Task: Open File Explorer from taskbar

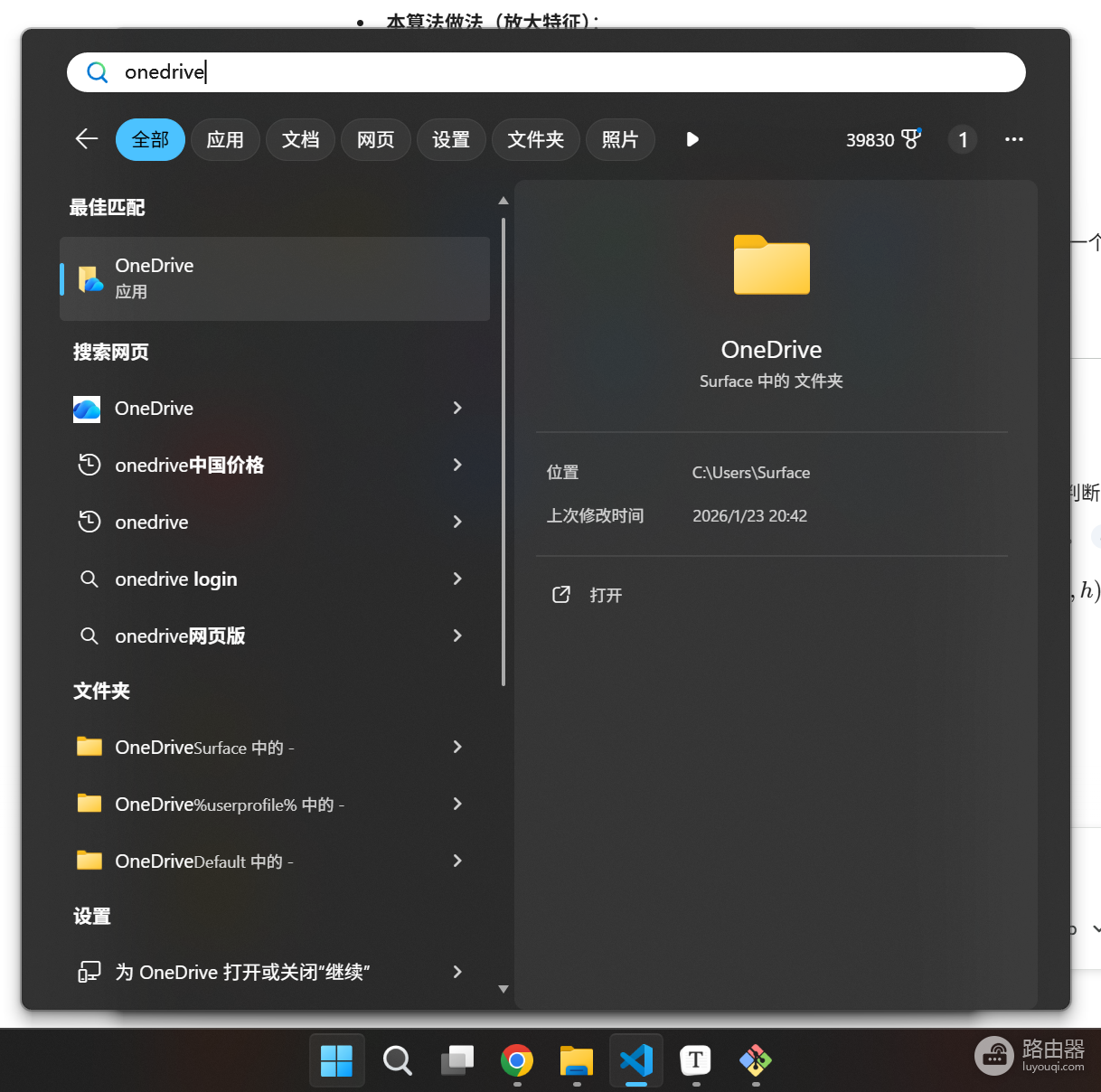Action: click(577, 1060)
